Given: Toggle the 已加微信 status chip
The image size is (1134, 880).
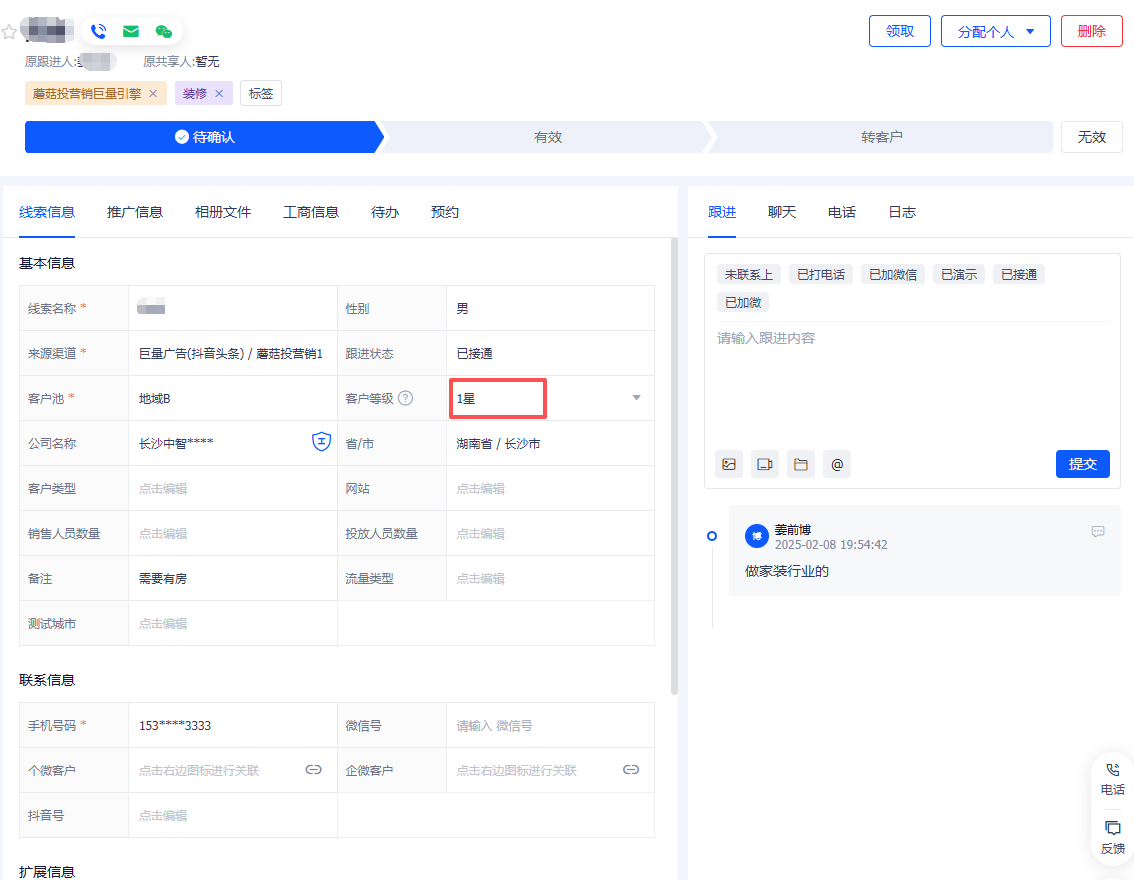Looking at the screenshot, I should pos(892,273).
